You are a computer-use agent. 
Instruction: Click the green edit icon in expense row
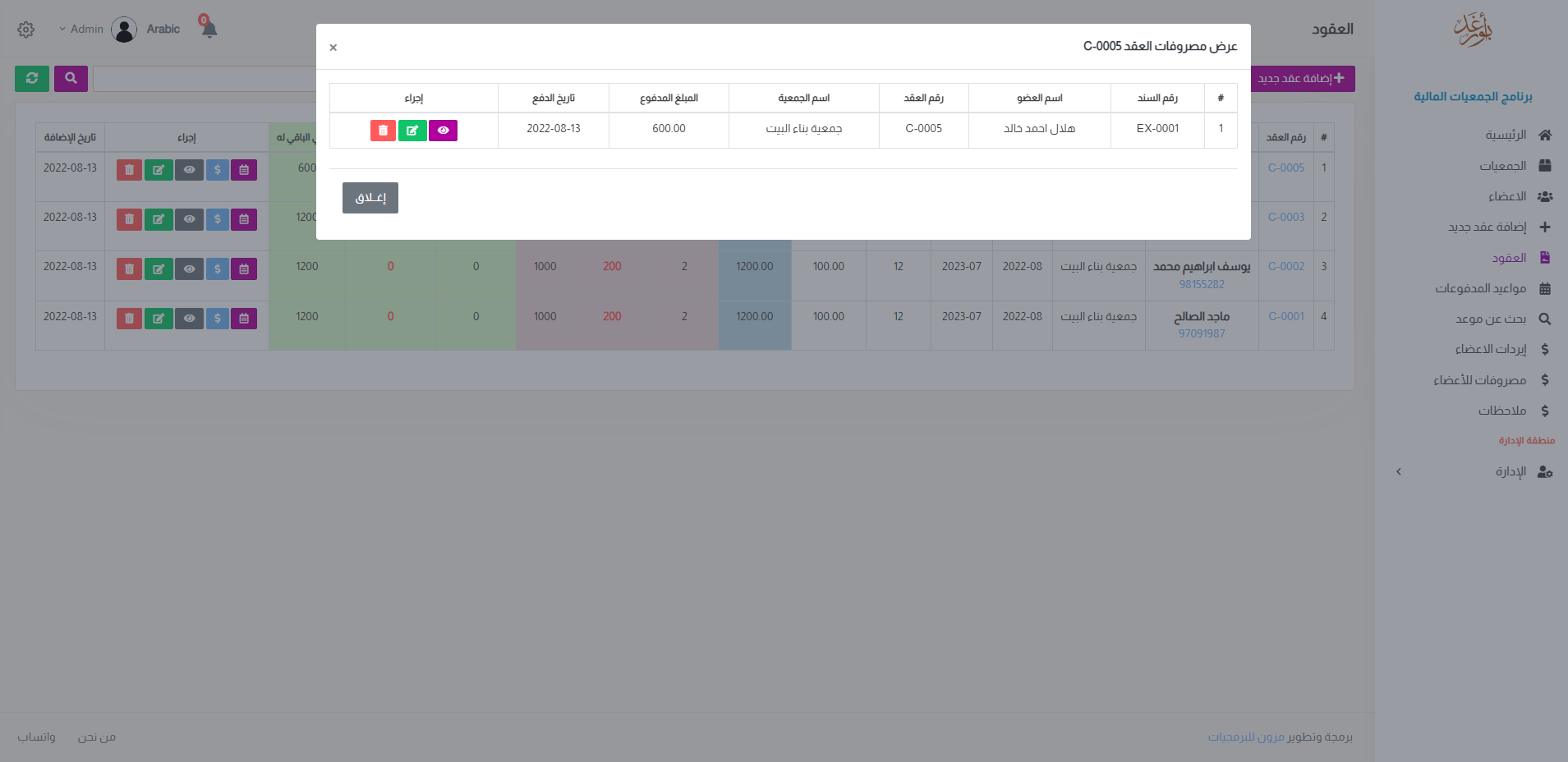[412, 131]
